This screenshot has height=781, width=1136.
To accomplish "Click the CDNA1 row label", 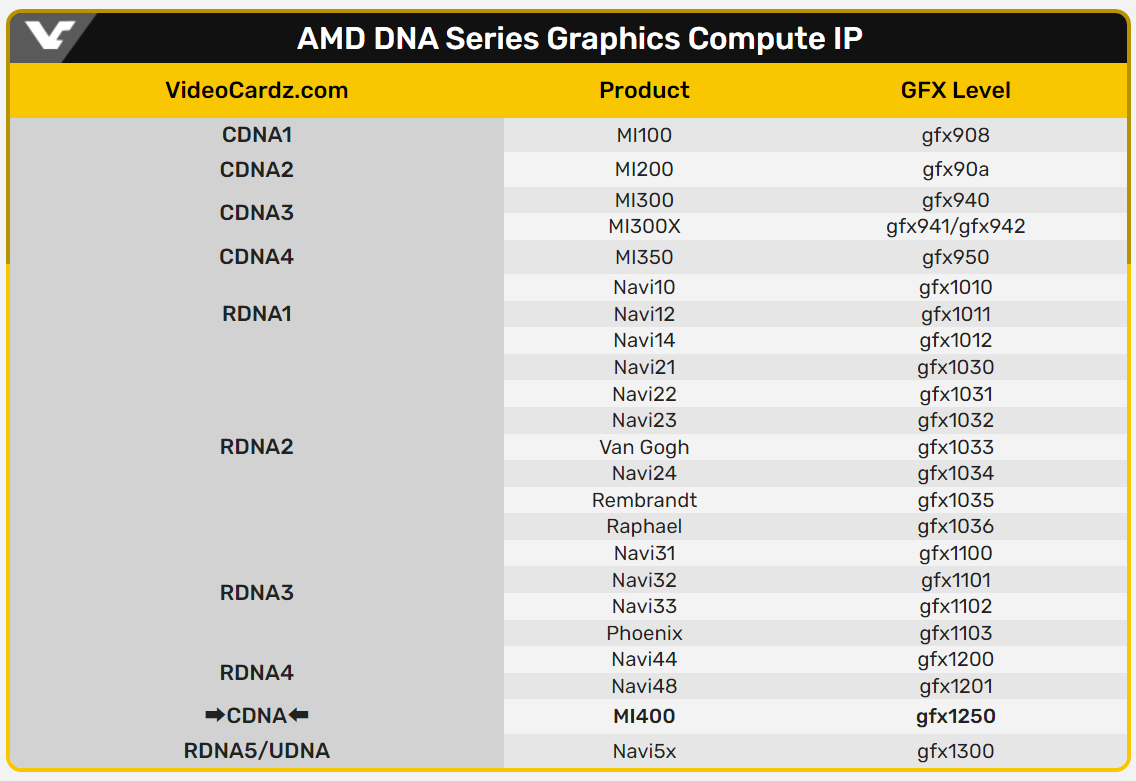I will (x=256, y=134).
